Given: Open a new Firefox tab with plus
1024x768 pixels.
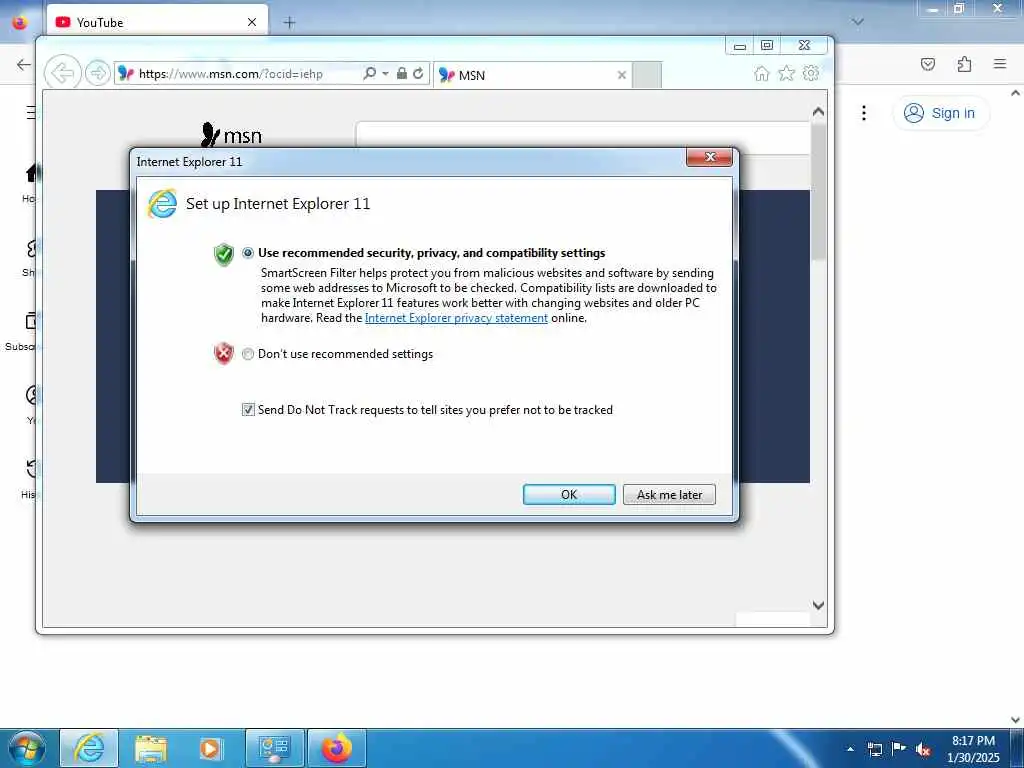Looking at the screenshot, I should (x=289, y=23).
